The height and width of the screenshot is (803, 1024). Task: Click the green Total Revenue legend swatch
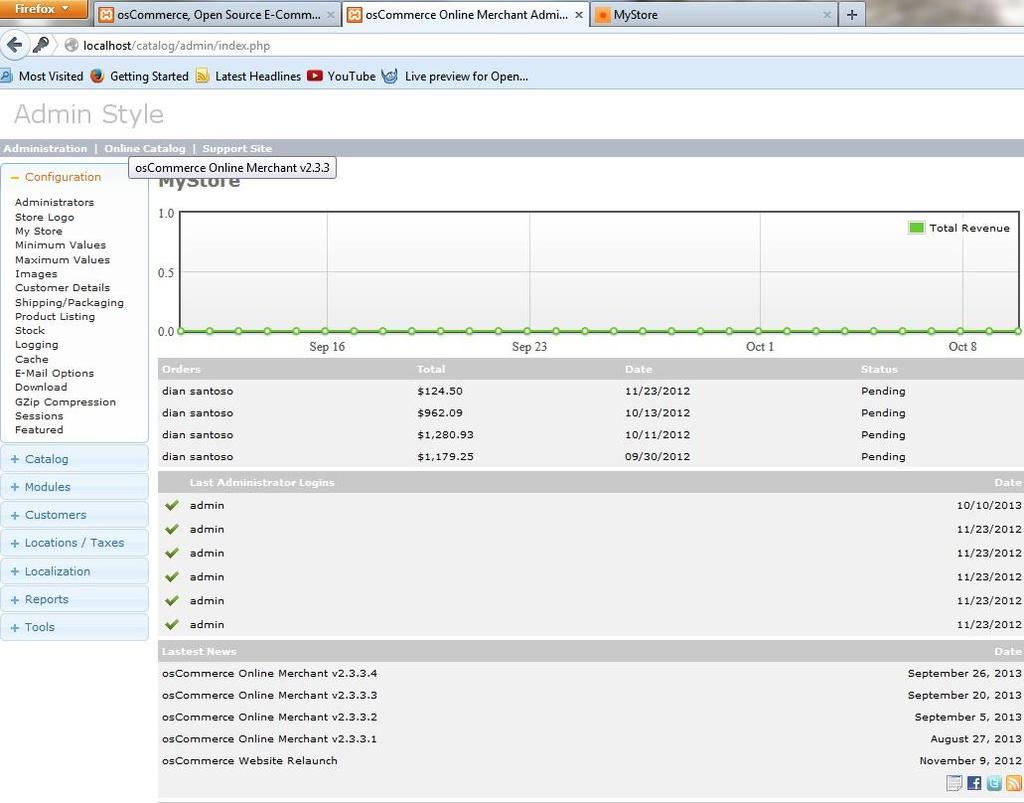tap(916, 228)
